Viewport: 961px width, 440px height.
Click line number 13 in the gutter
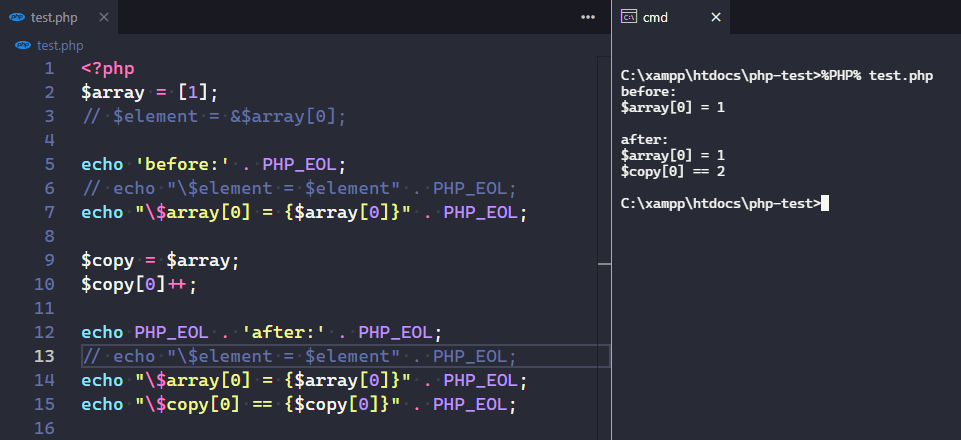tap(45, 357)
